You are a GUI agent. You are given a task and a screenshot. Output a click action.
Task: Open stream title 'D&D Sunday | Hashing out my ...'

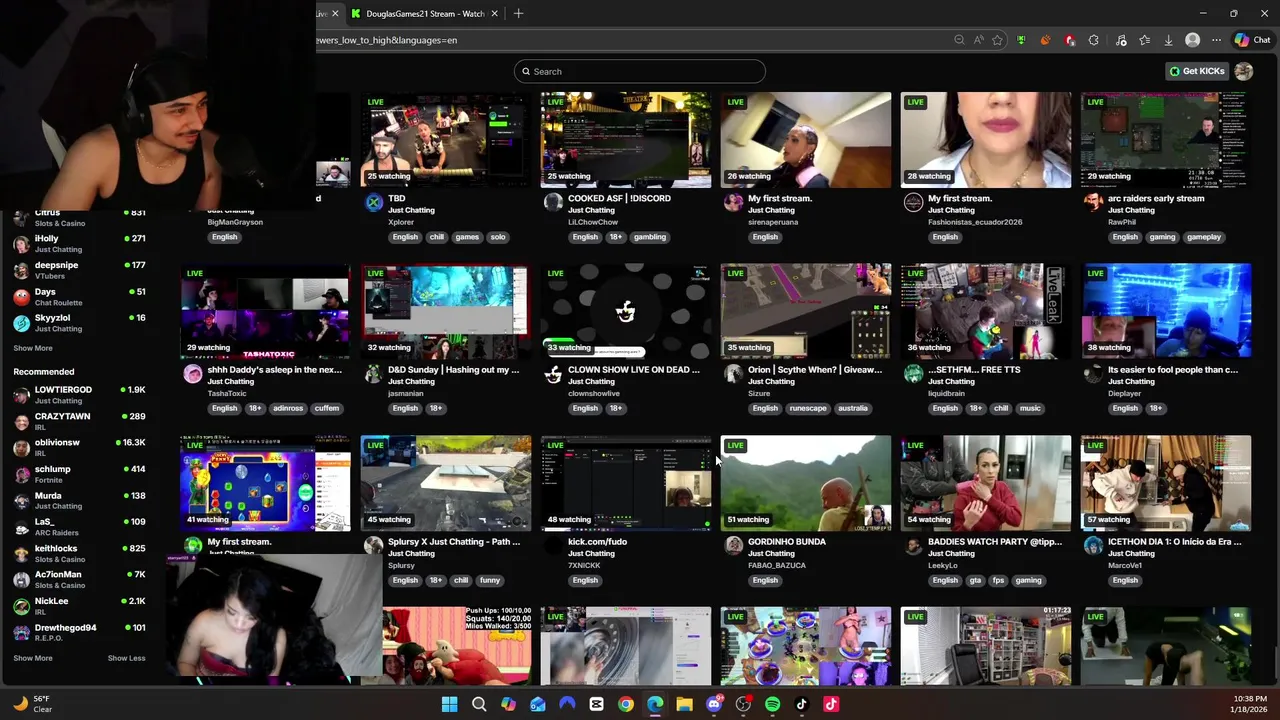(x=454, y=370)
